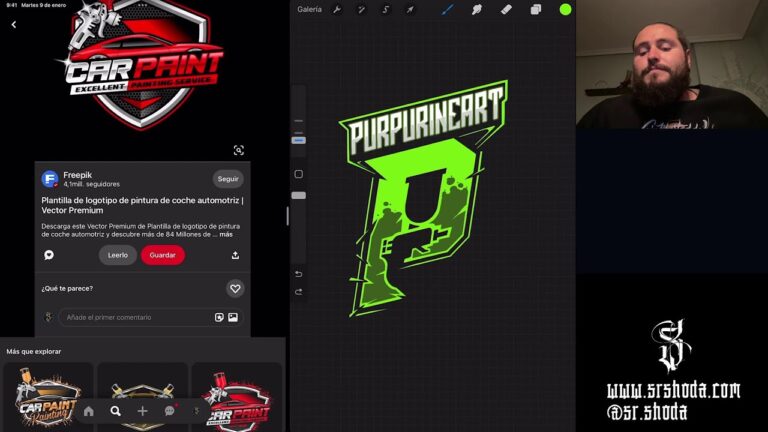This screenshot has width=768, height=432.
Task: Open Pinterest profile tab
Action: [196, 411]
